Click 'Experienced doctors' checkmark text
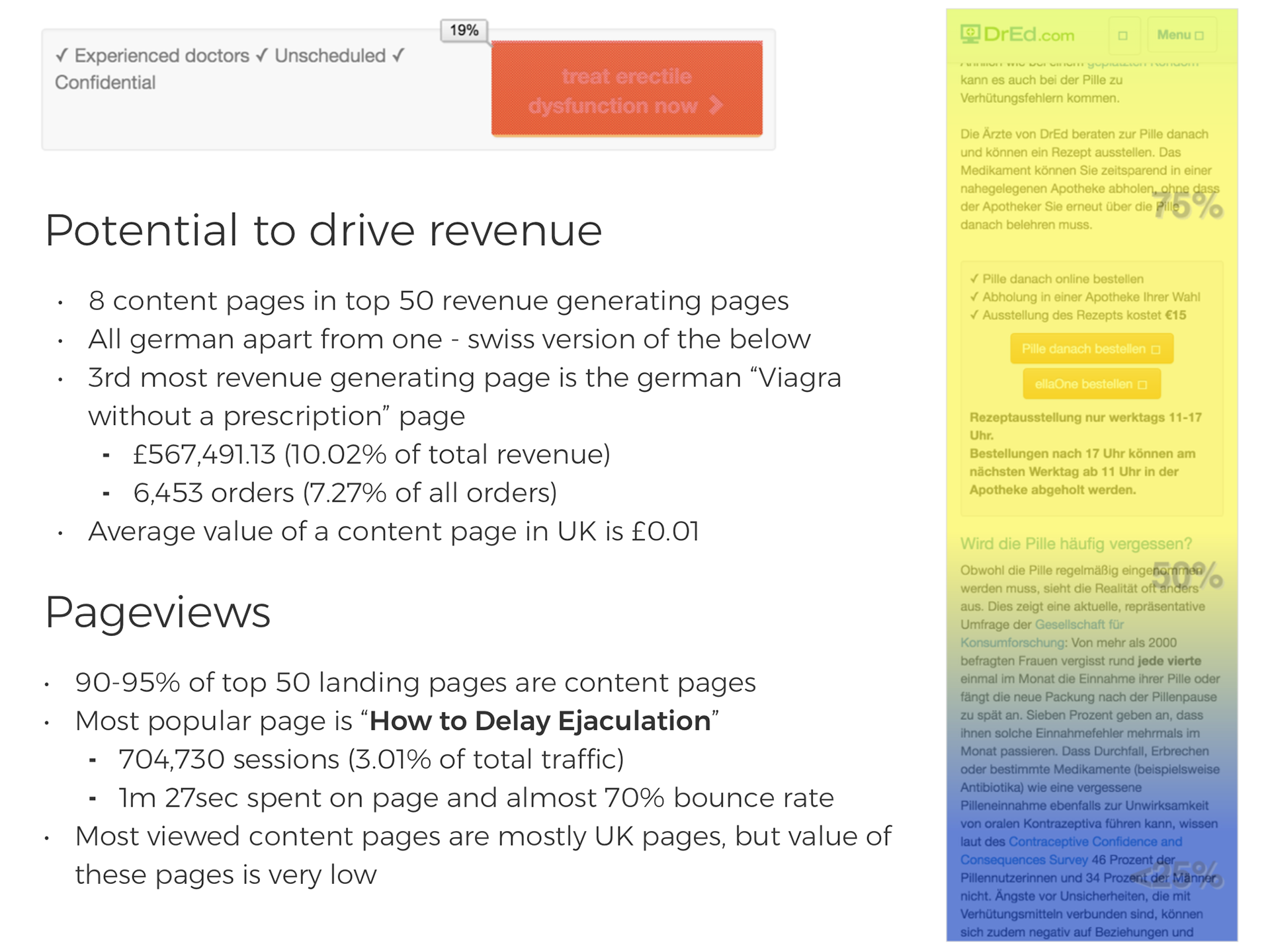 (x=152, y=56)
